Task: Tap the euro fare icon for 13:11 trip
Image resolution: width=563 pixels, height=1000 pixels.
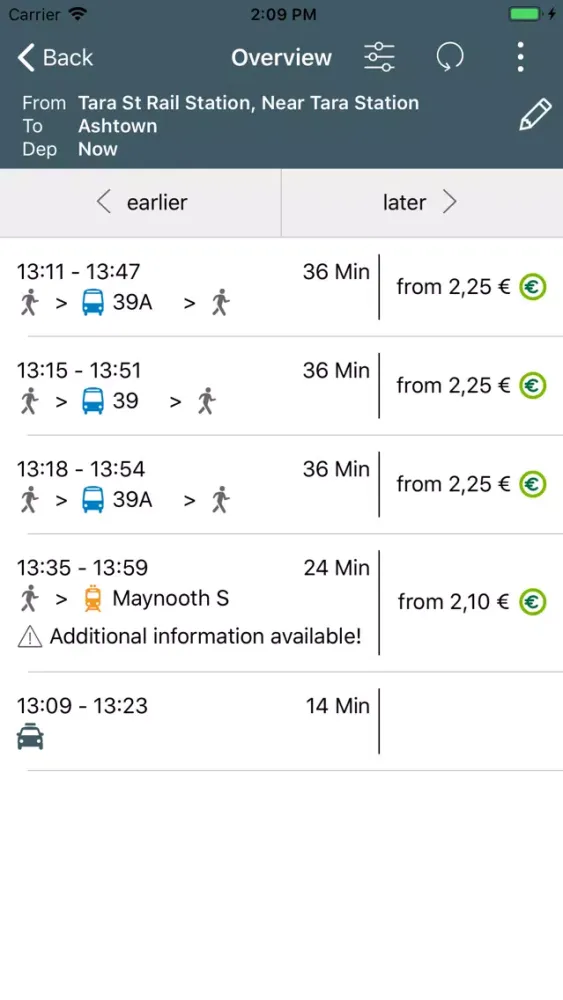Action: click(532, 287)
